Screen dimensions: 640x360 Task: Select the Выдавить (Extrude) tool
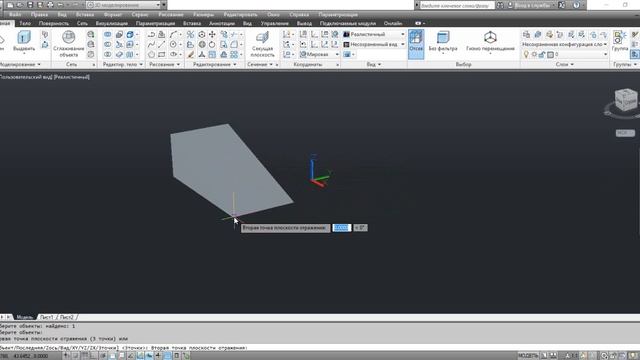[24, 42]
